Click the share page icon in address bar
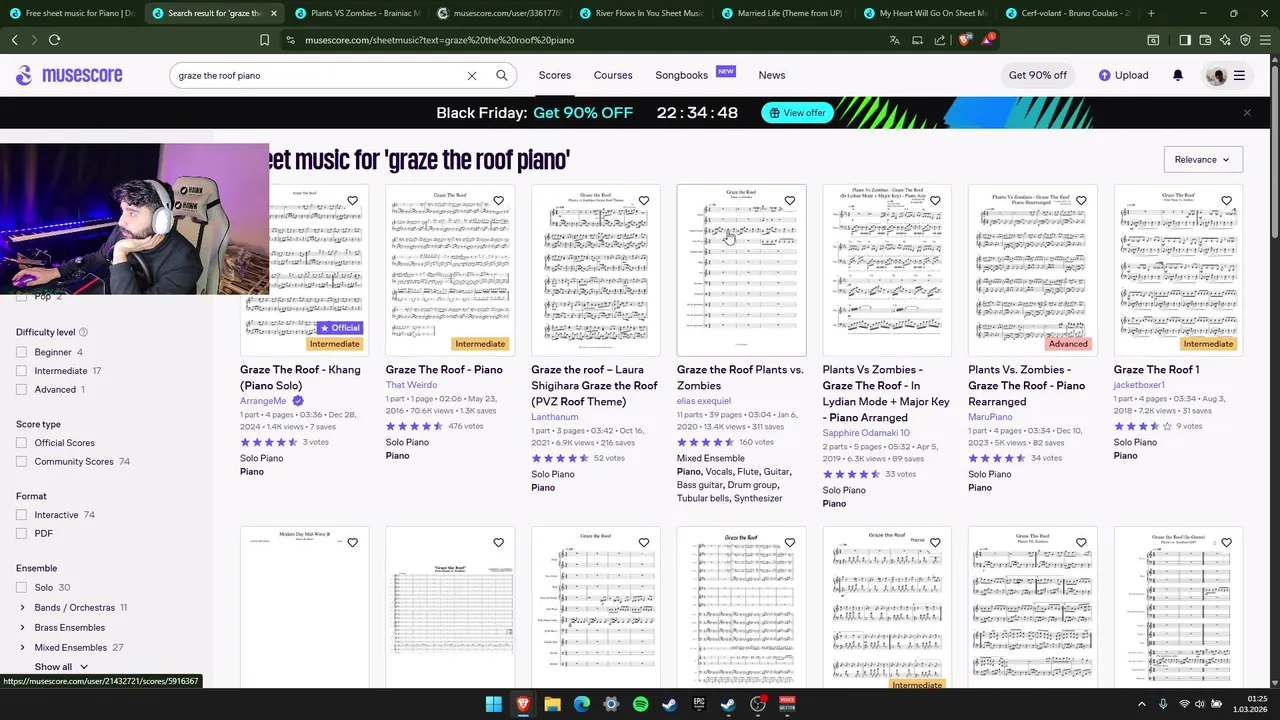The image size is (1280, 720). click(x=940, y=40)
